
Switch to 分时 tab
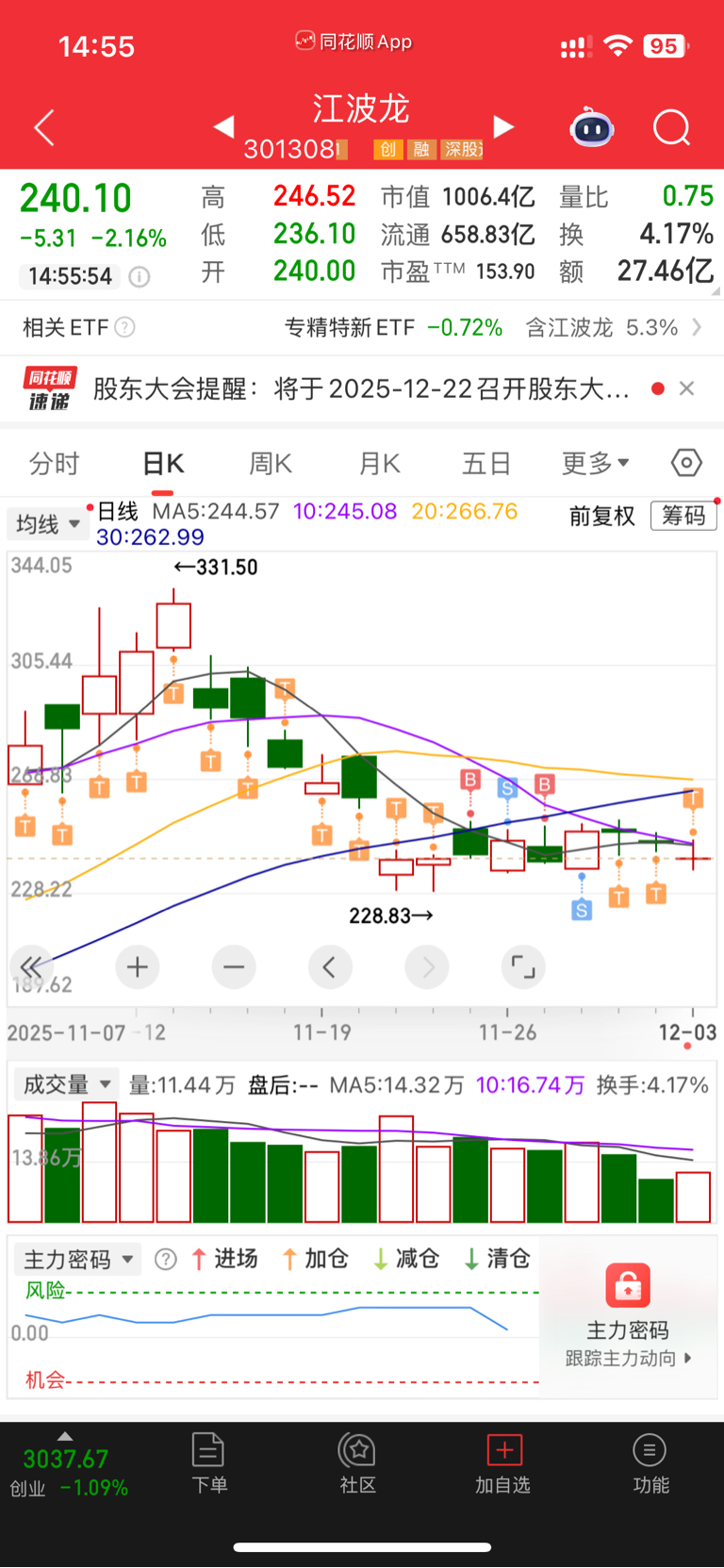click(55, 464)
